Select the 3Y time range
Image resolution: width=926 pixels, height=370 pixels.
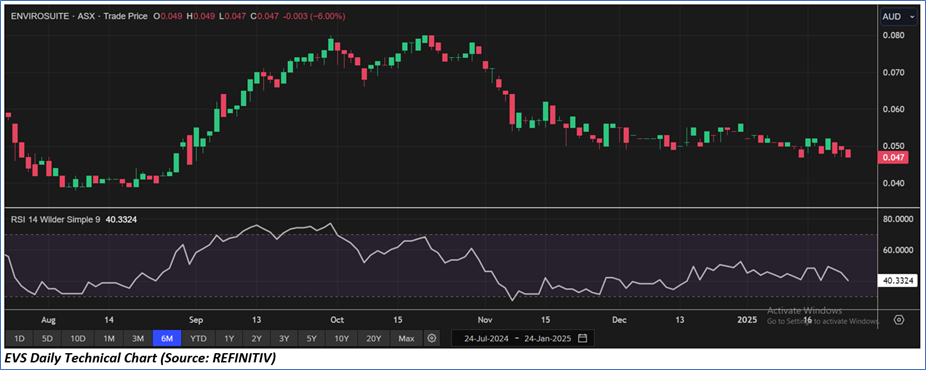(x=284, y=339)
